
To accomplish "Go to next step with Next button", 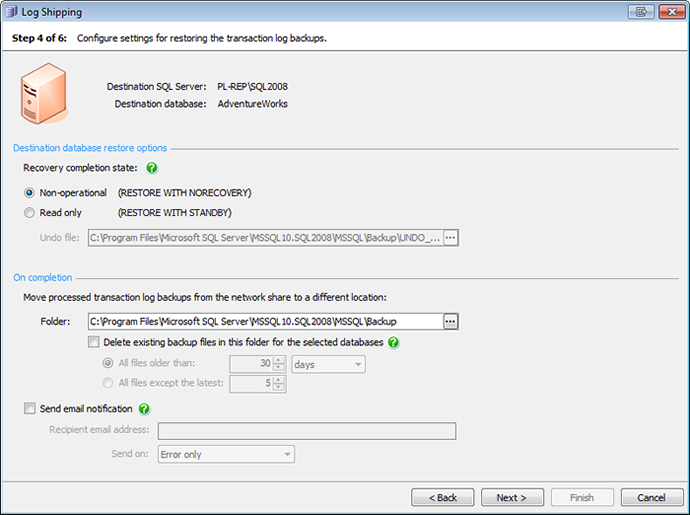I will click(x=512, y=497).
